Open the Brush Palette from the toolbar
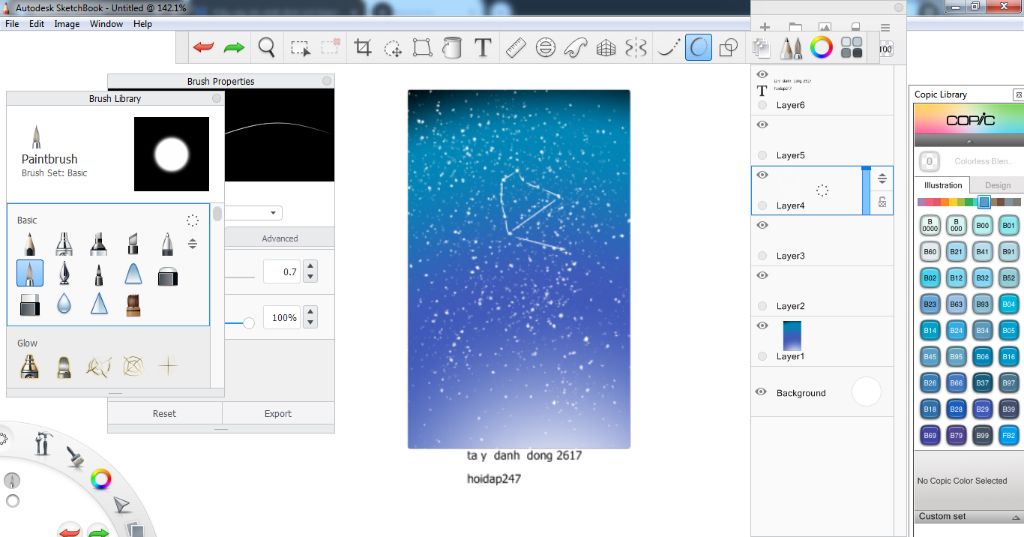This screenshot has width=1024, height=537. point(792,48)
